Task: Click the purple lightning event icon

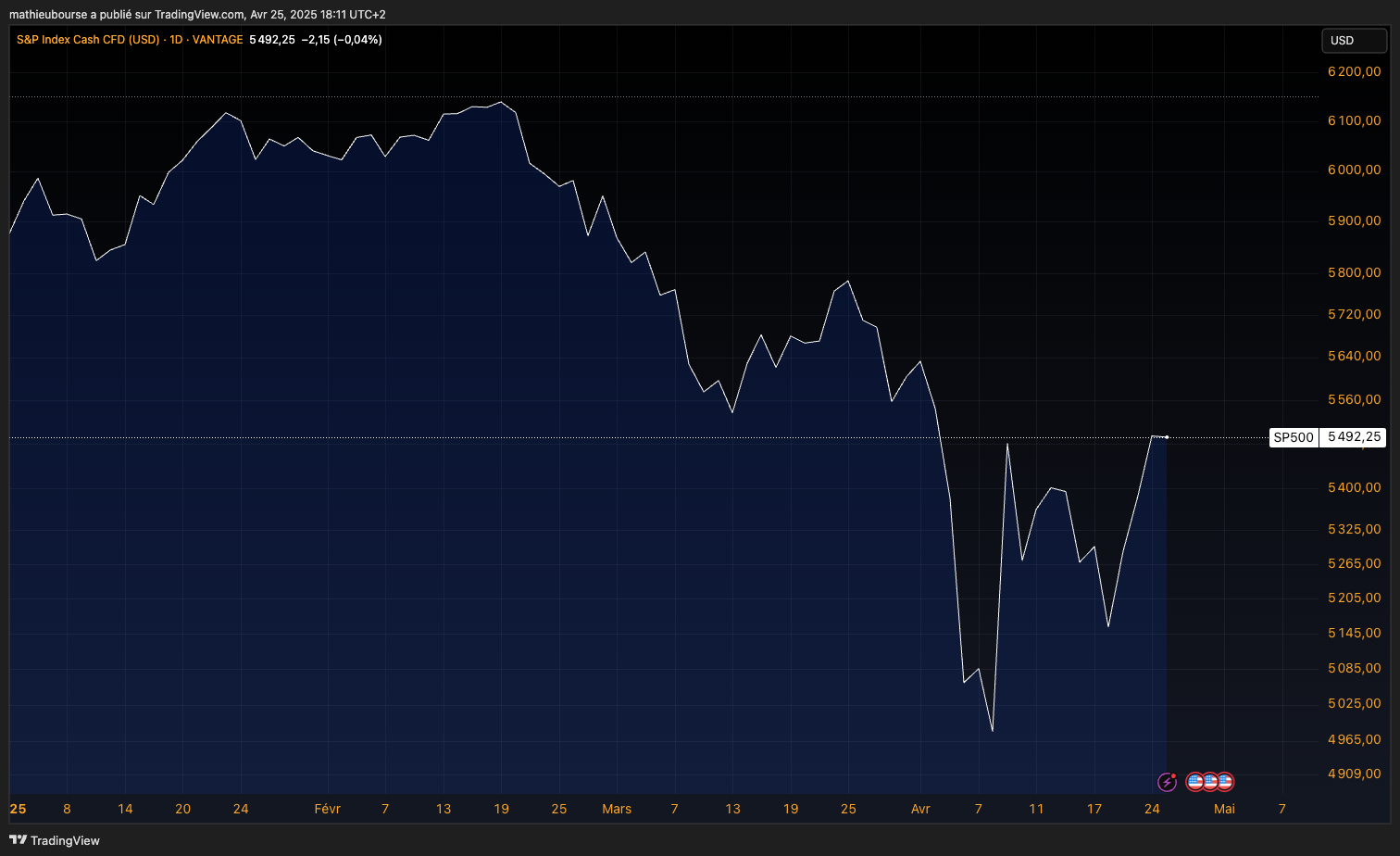Action: [x=1167, y=782]
